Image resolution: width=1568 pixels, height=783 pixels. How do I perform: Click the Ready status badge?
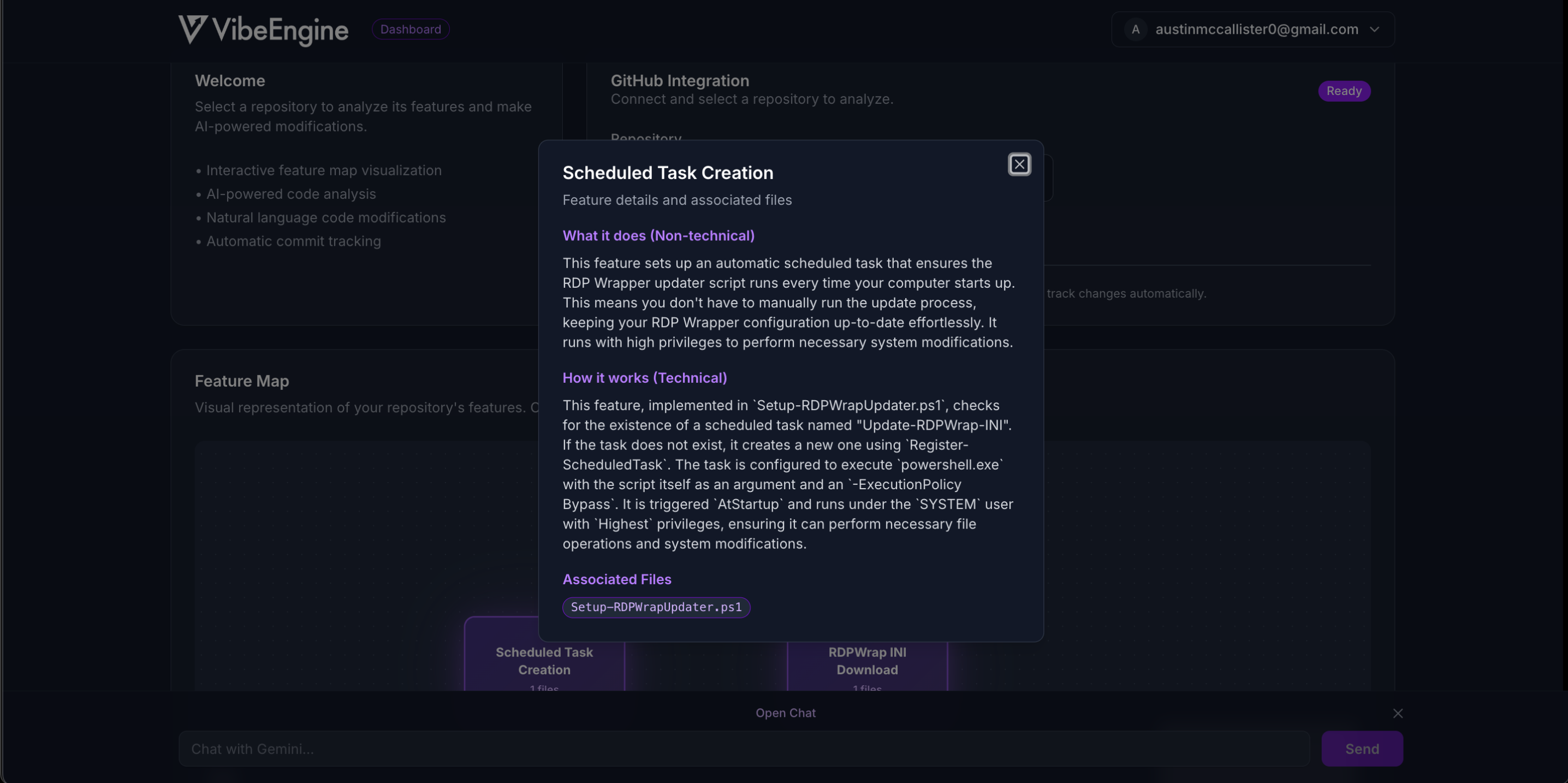1344,91
